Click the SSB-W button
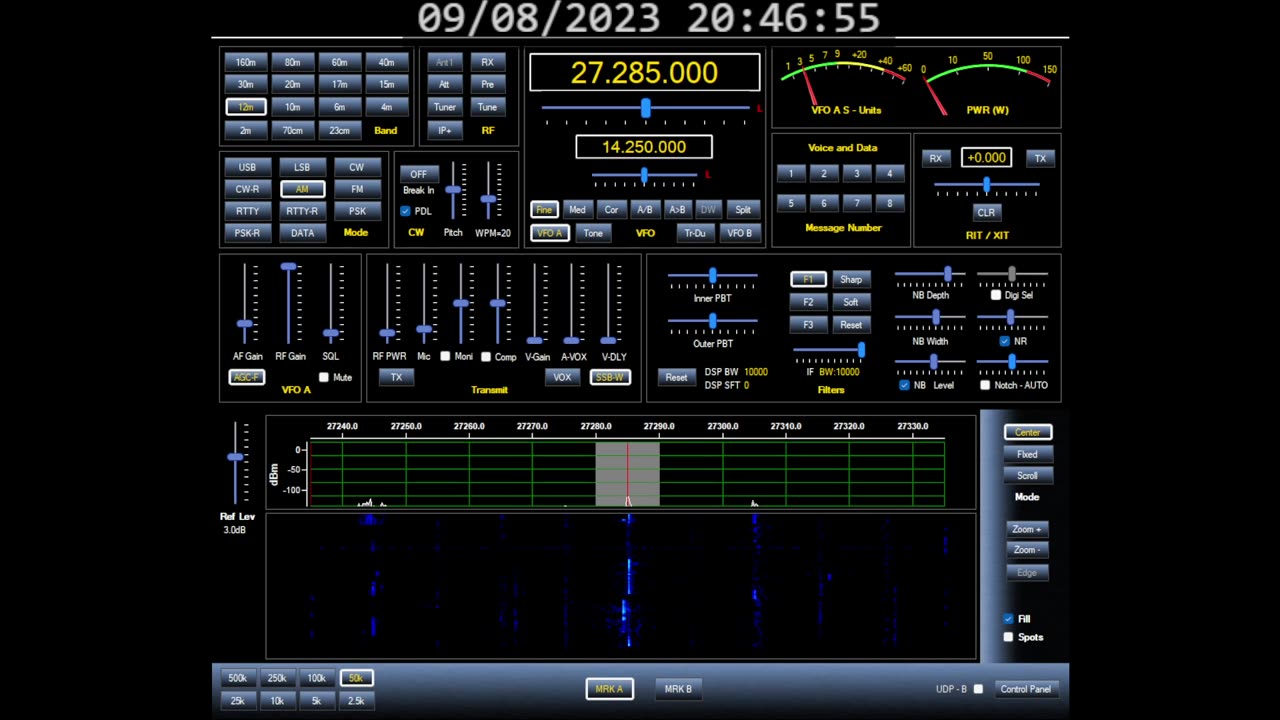 (609, 377)
